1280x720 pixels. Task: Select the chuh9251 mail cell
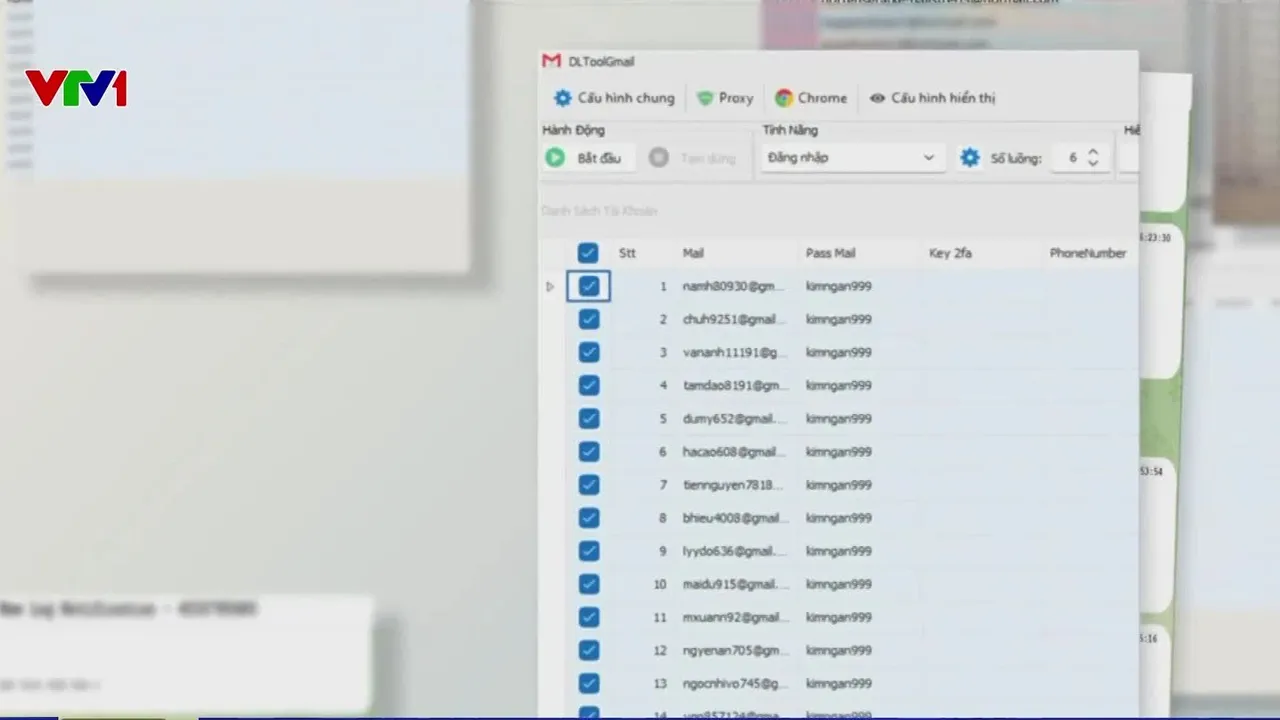point(734,320)
